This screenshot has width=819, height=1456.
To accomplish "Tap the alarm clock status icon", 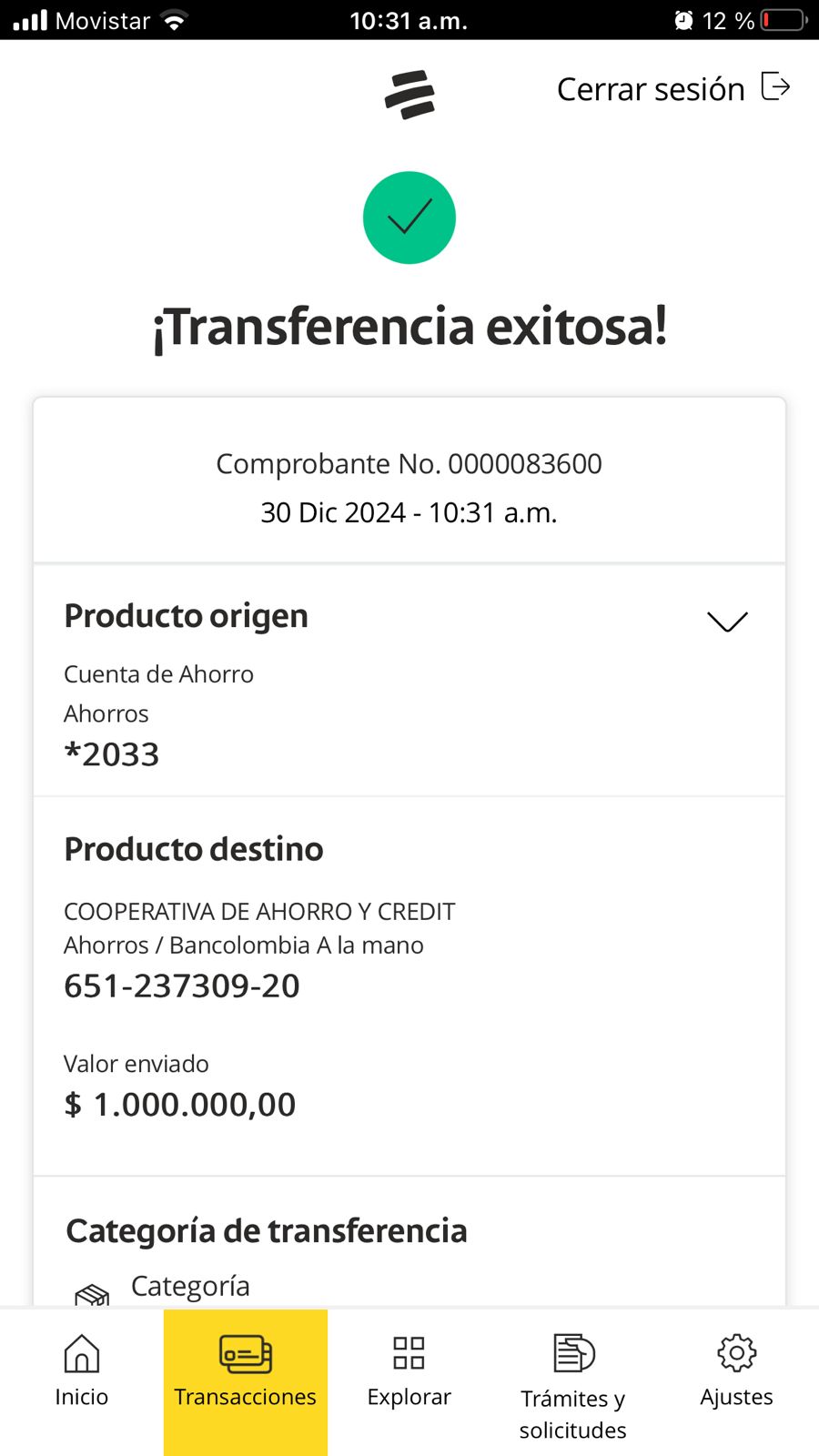I will pos(683,20).
